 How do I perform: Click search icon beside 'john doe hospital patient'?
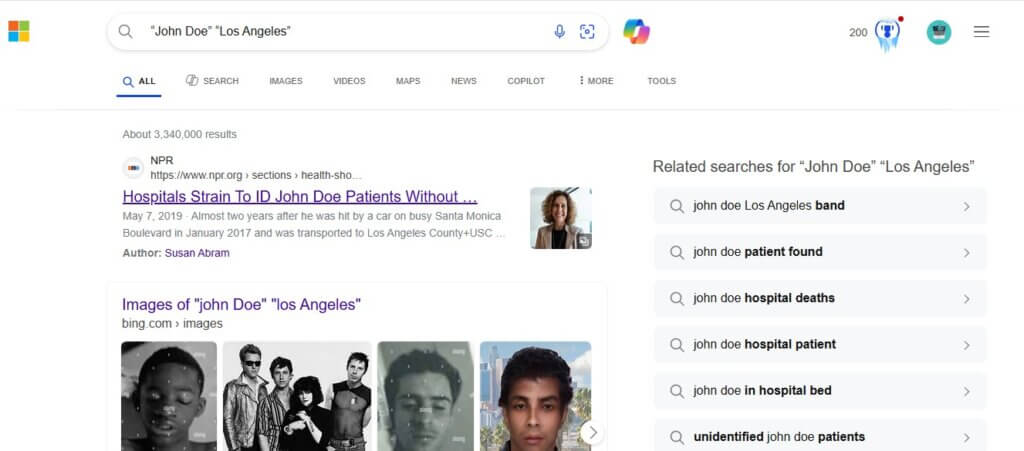click(x=677, y=345)
